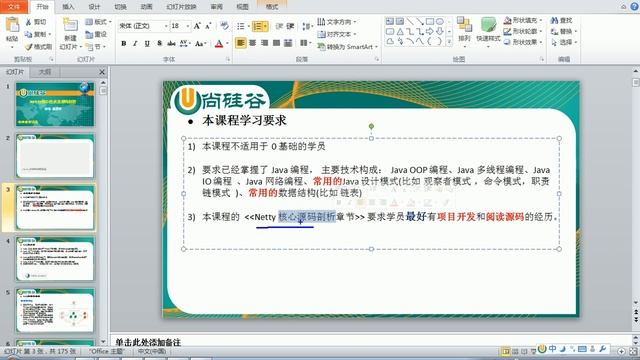The image size is (640, 360).
Task: Open Shape Effects (形状效果) dropdown
Action: pos(523,42)
